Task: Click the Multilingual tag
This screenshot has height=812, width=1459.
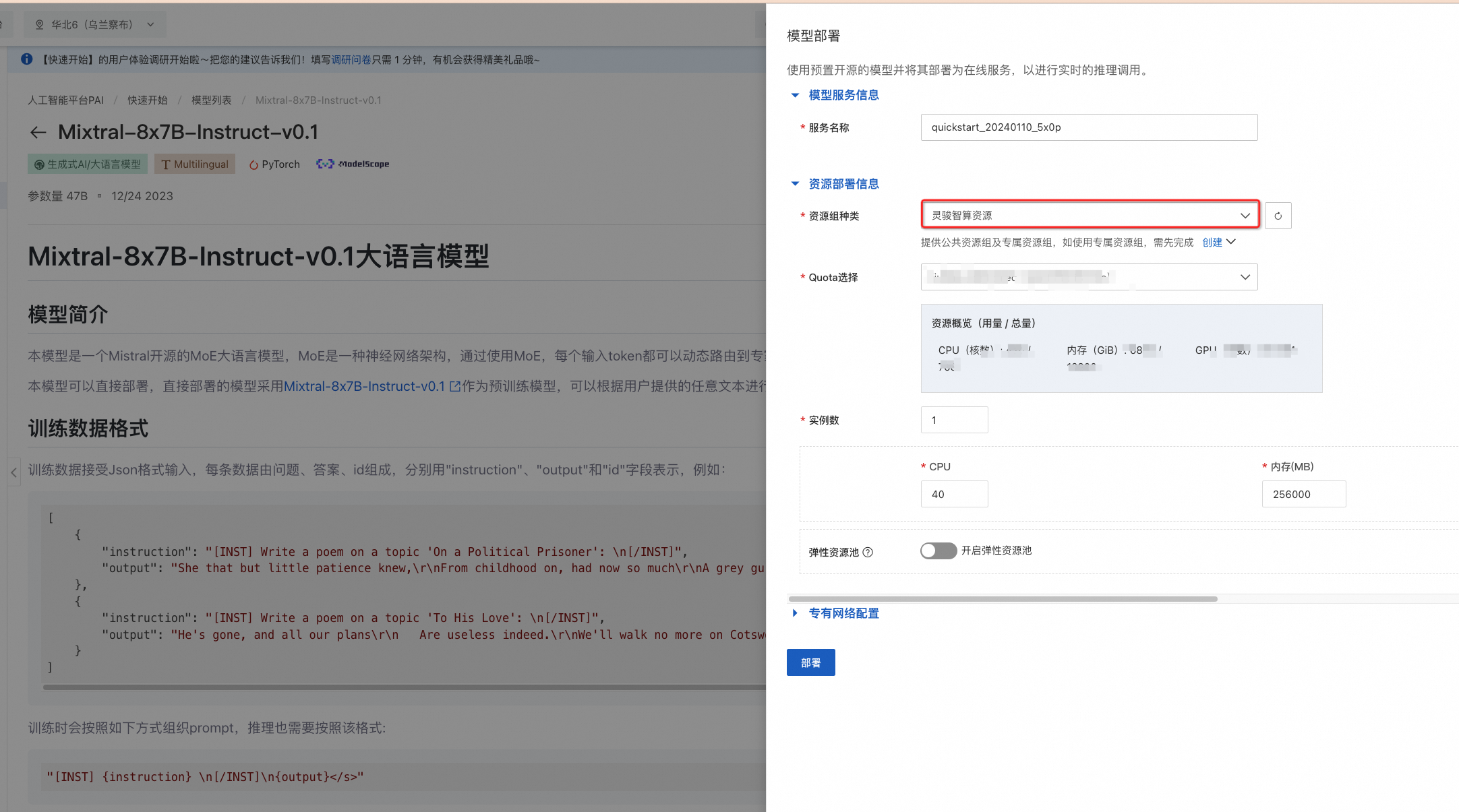Action: (195, 164)
